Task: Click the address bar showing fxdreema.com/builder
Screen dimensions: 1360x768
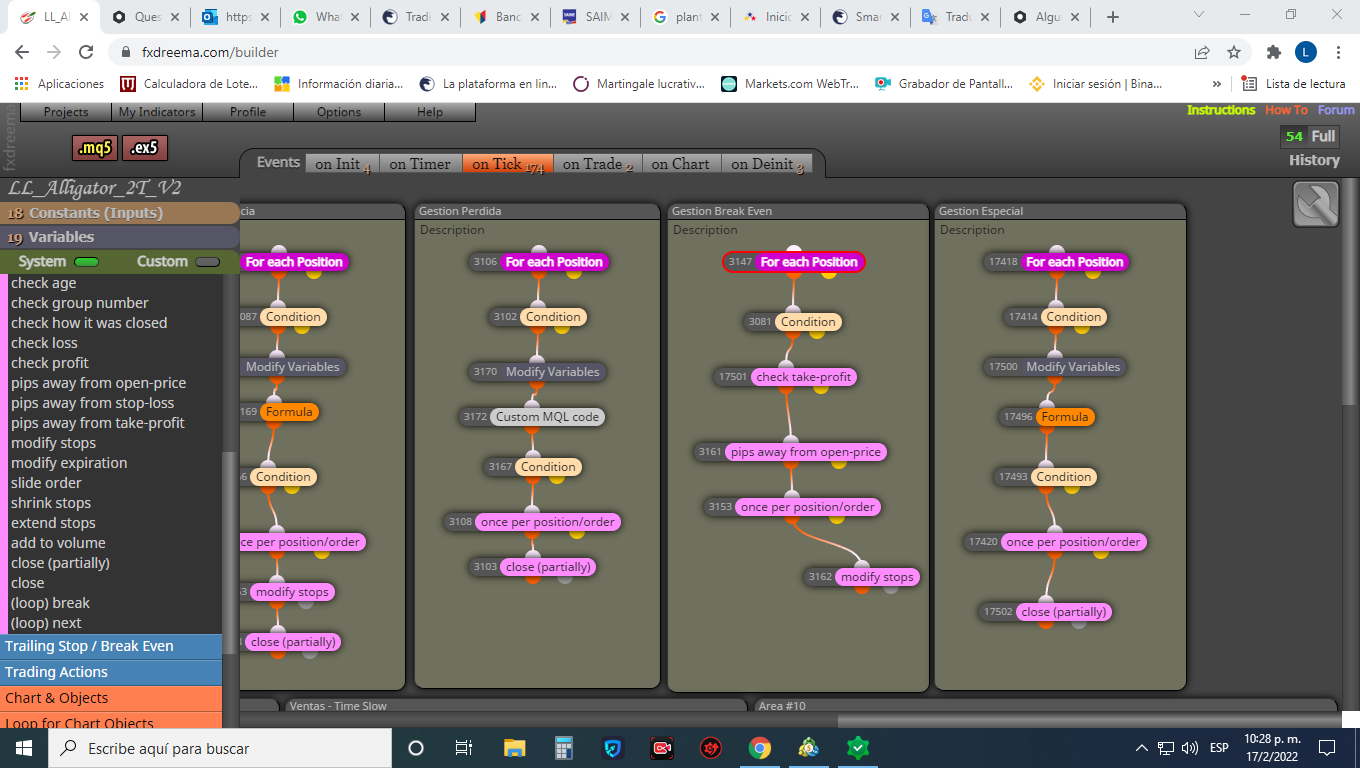Action: (x=650, y=52)
